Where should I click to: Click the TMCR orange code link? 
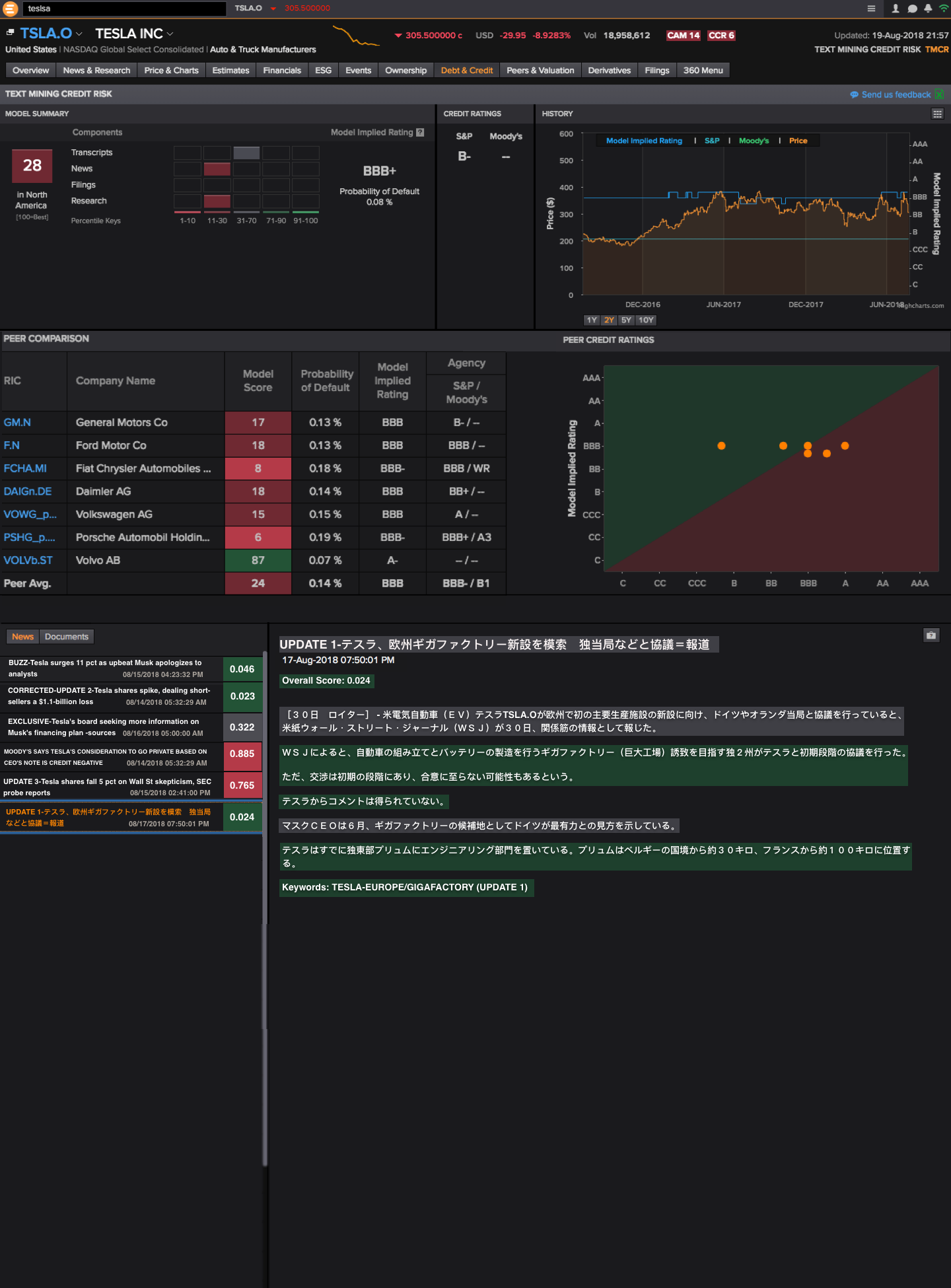click(936, 50)
